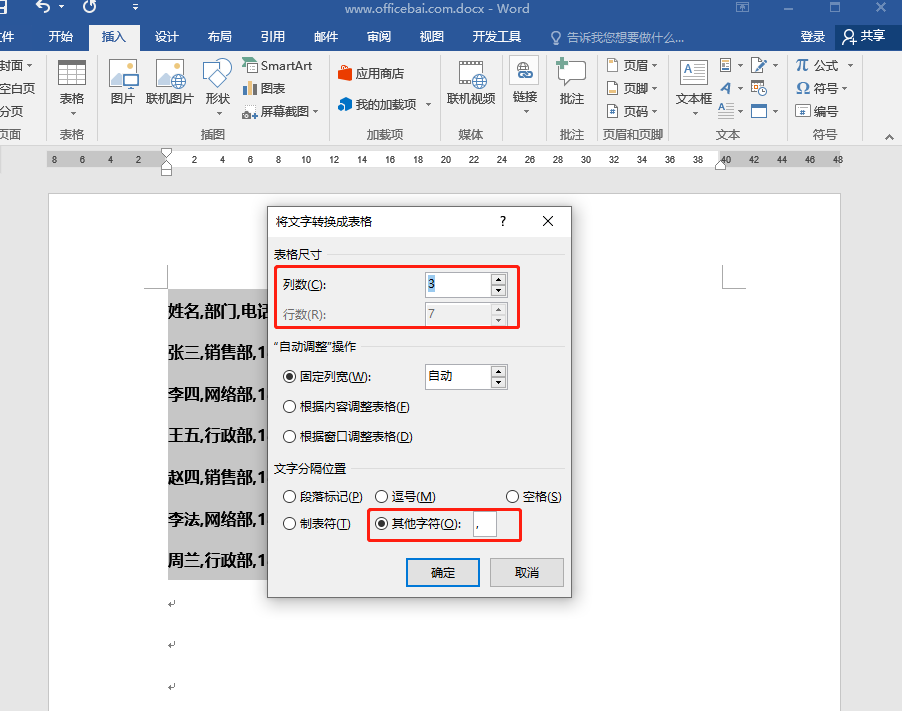Screen dimensions: 902x711
Task: Select 固定列宽 fixed column width option
Action: [327, 377]
